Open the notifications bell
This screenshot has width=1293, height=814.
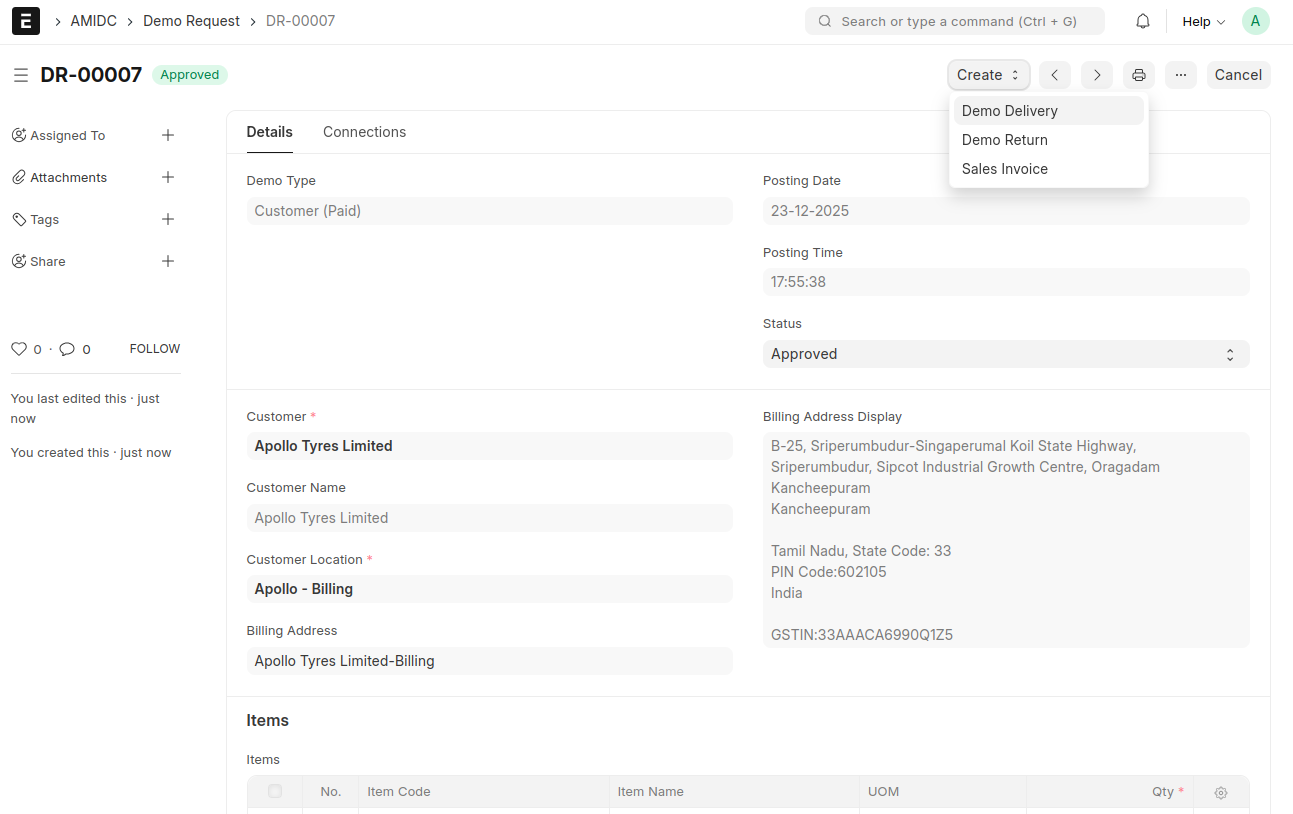click(x=1142, y=21)
